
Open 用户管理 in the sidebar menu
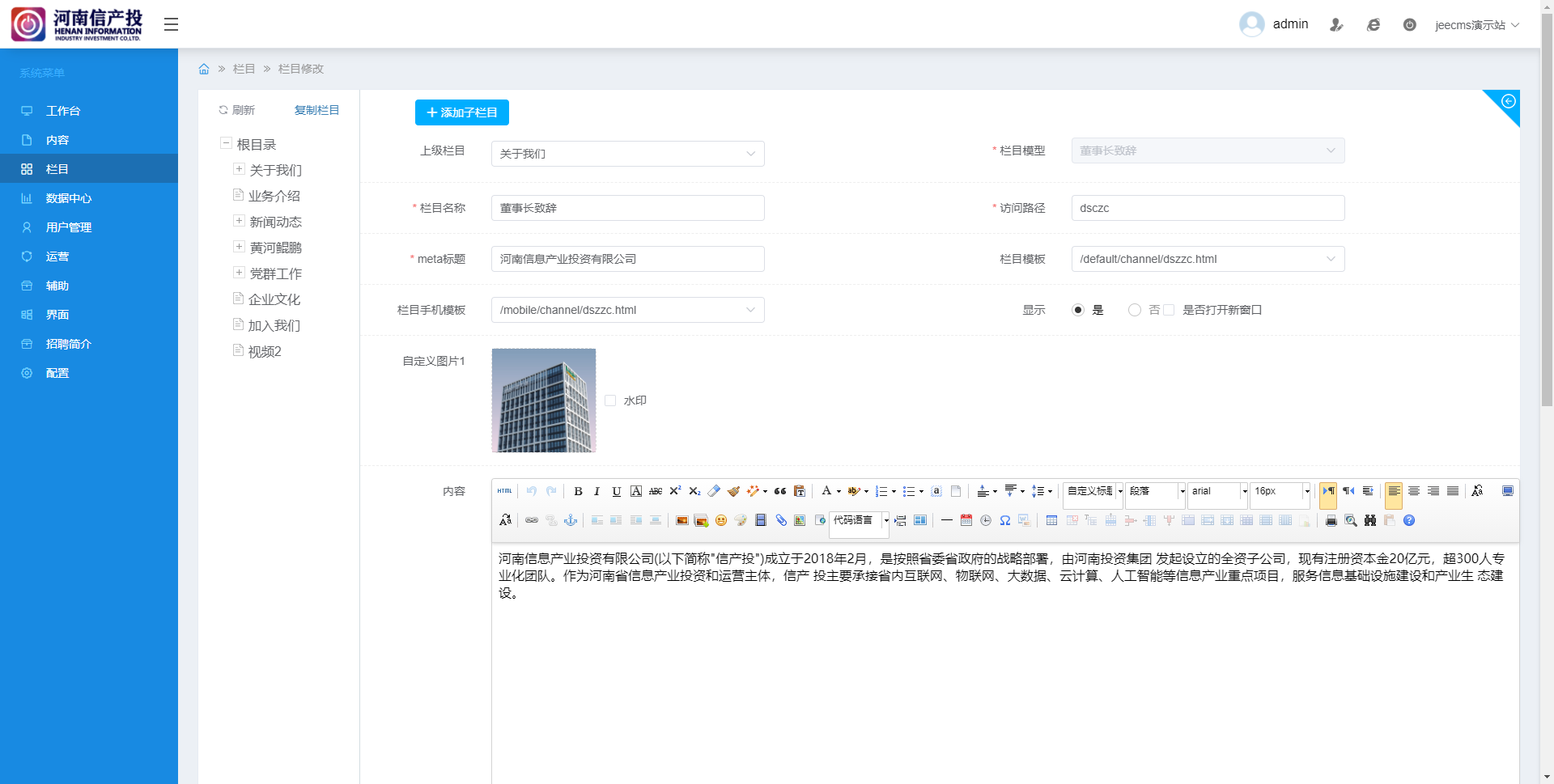(69, 227)
